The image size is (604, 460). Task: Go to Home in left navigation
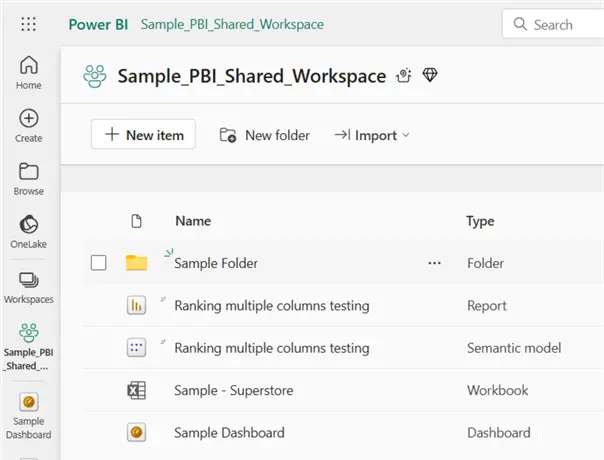click(29, 73)
